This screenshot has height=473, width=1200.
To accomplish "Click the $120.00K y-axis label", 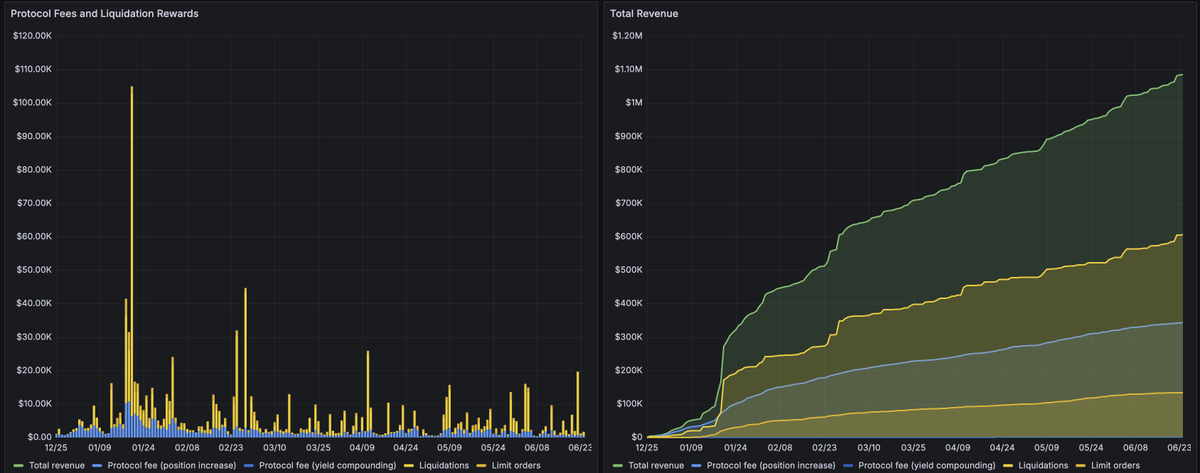I will tap(31, 36).
